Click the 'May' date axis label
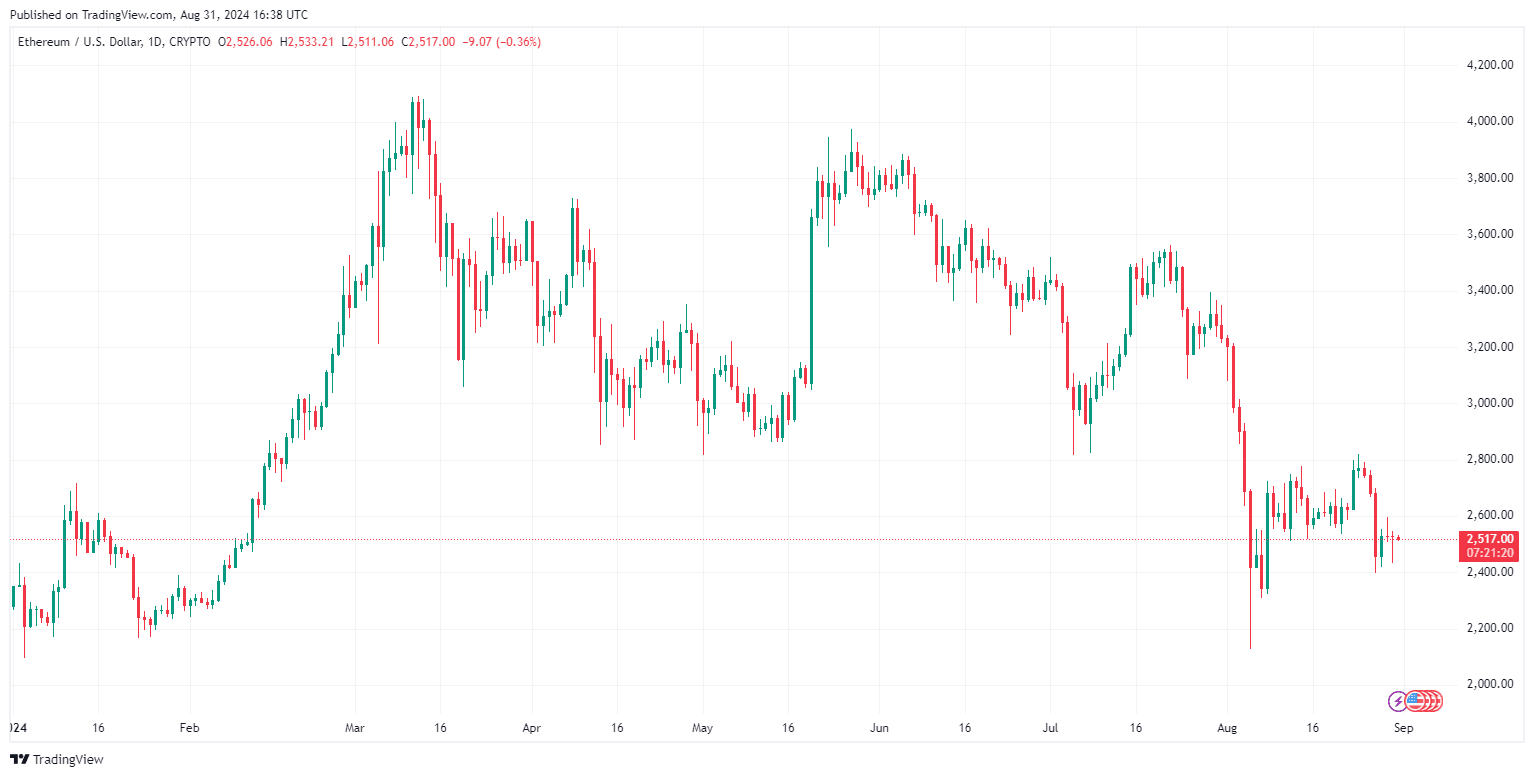 pos(702,729)
